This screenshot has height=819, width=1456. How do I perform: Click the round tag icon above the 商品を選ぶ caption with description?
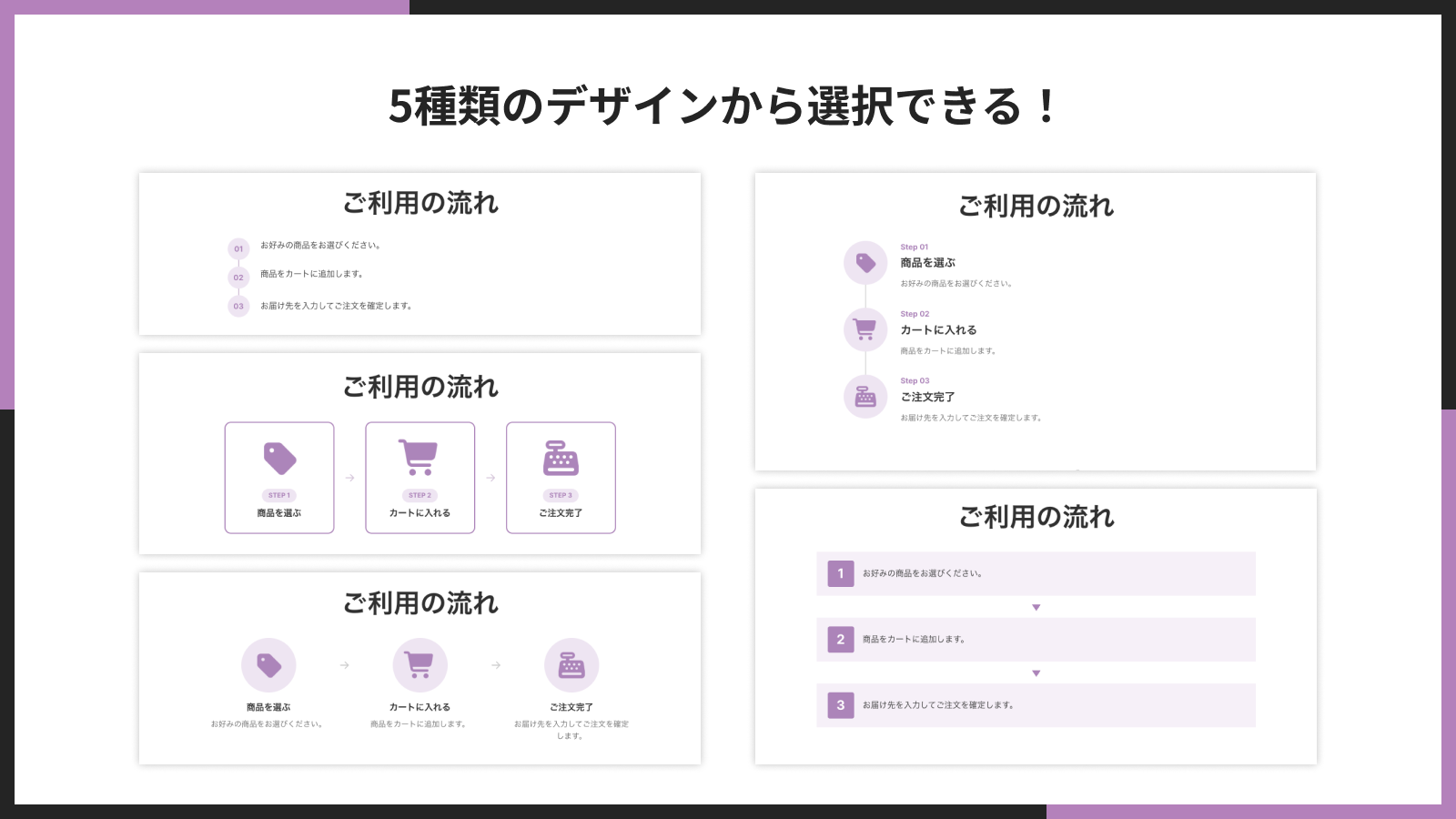coord(268,665)
